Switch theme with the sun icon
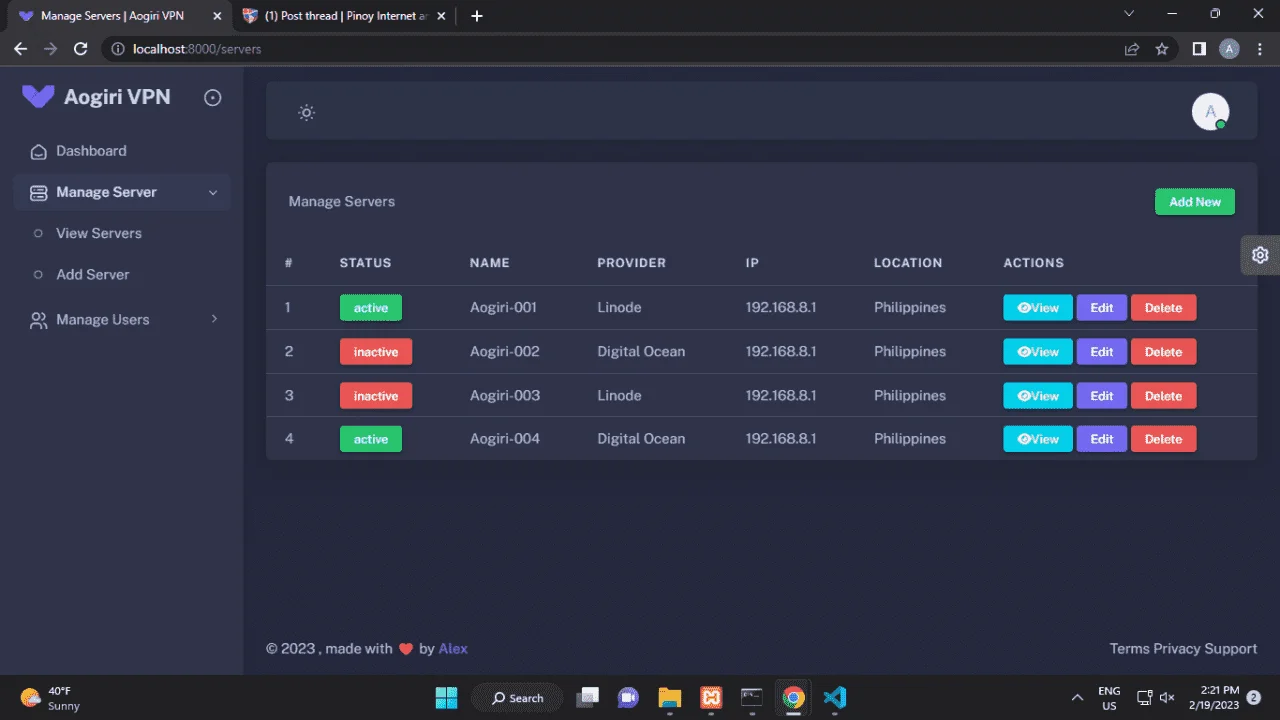This screenshot has width=1280, height=720. pos(307,112)
